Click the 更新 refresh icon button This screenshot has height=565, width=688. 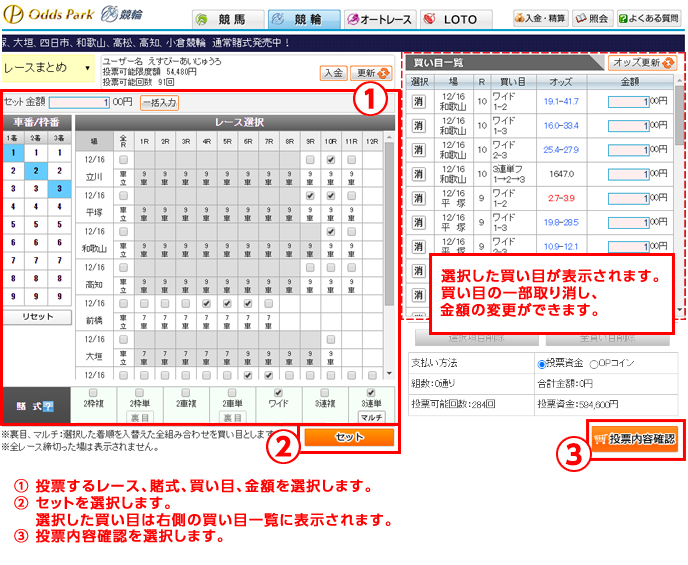click(371, 73)
